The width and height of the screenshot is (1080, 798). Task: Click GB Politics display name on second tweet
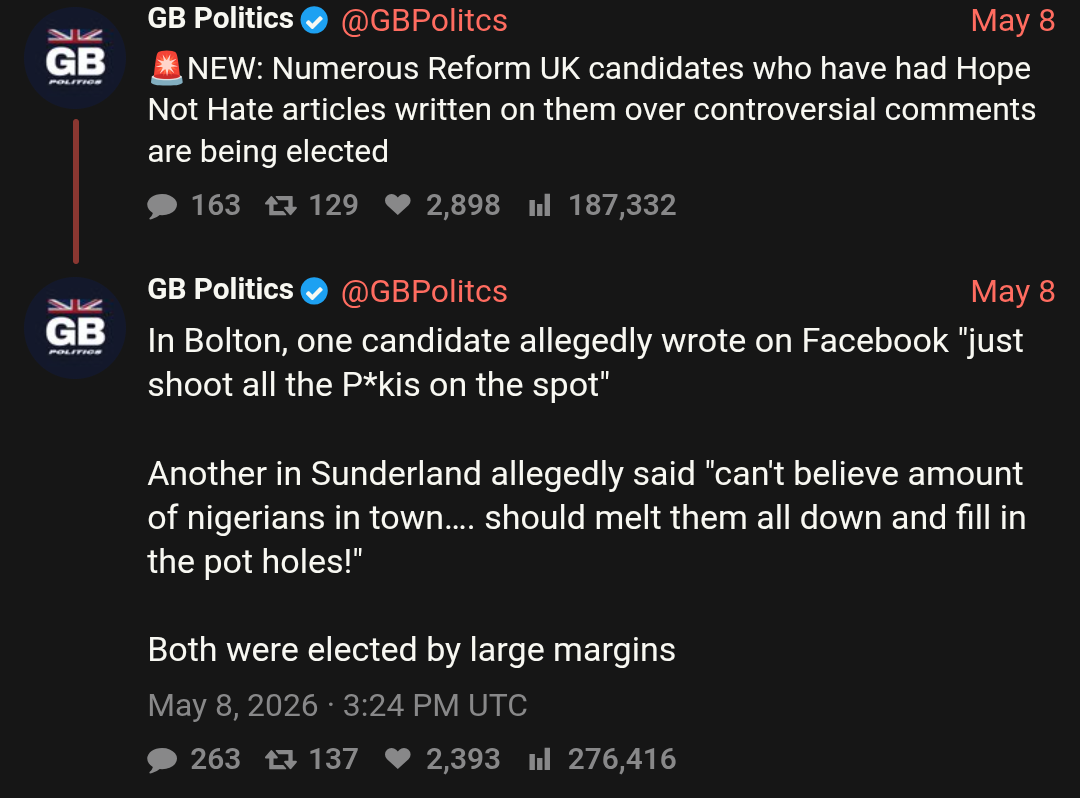tap(220, 289)
